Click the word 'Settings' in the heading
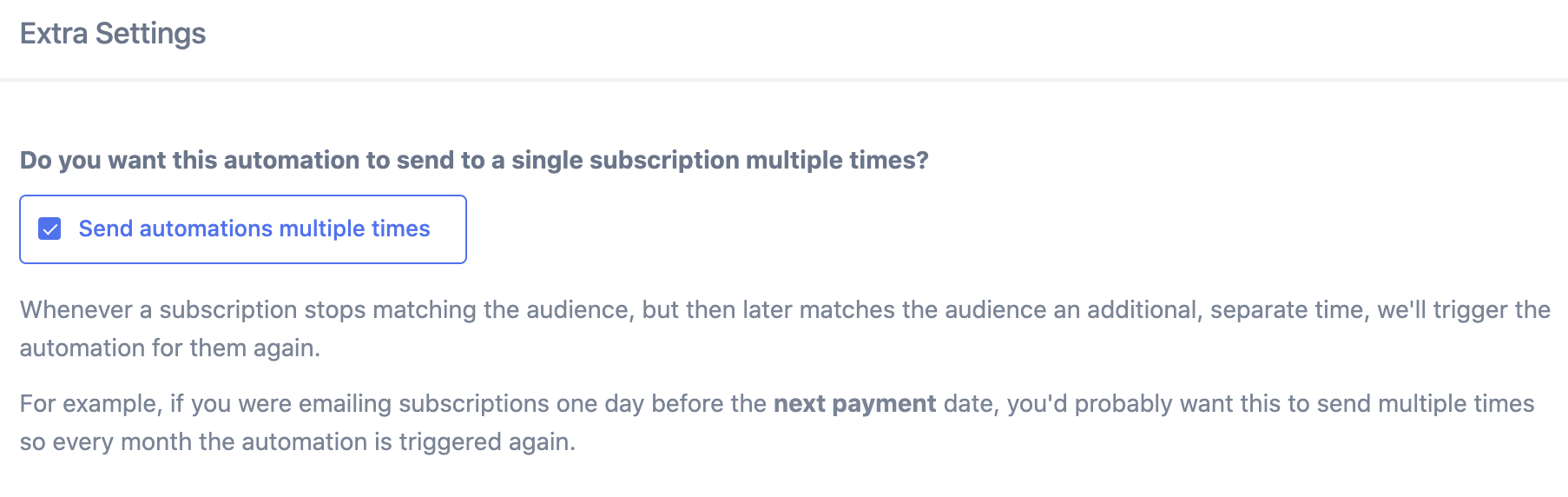This screenshot has height=497, width=1568. pyautogui.click(x=150, y=34)
